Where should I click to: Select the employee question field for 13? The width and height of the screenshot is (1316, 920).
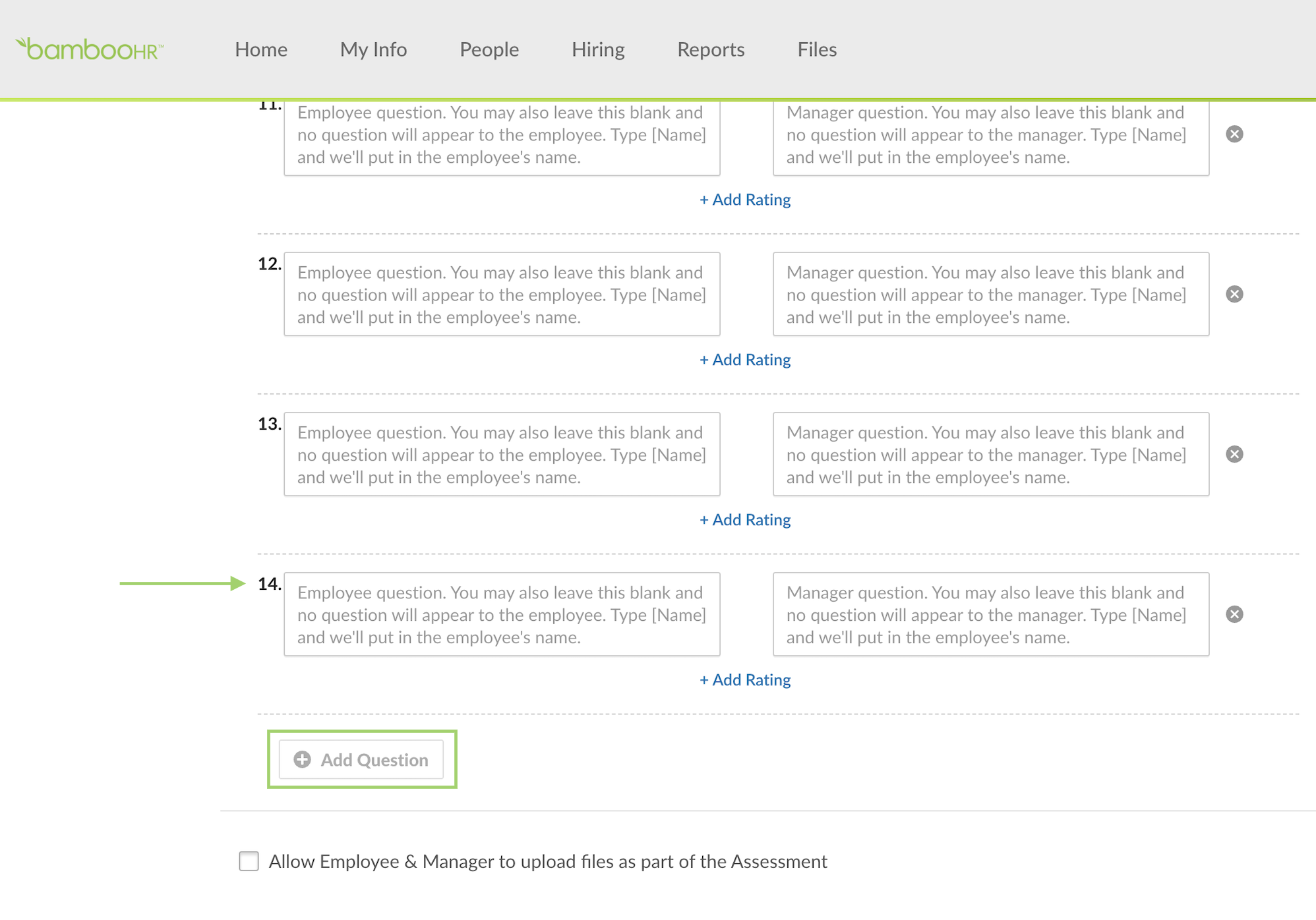(502, 454)
